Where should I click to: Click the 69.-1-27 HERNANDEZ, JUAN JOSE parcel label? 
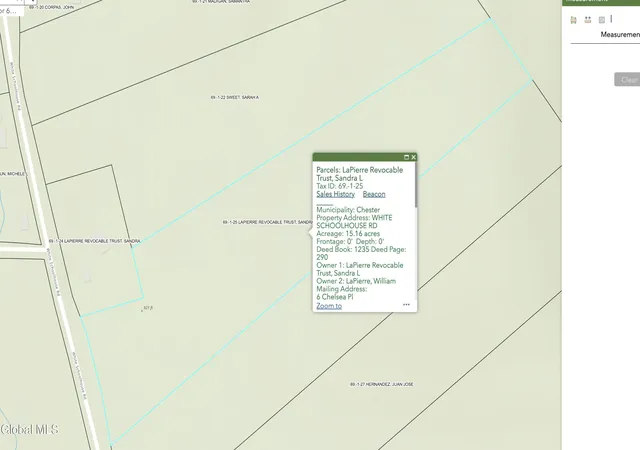pyautogui.click(x=382, y=384)
